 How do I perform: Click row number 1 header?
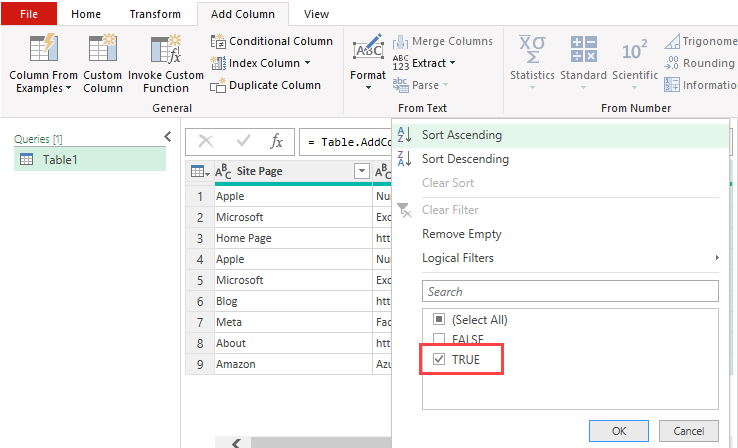200,196
